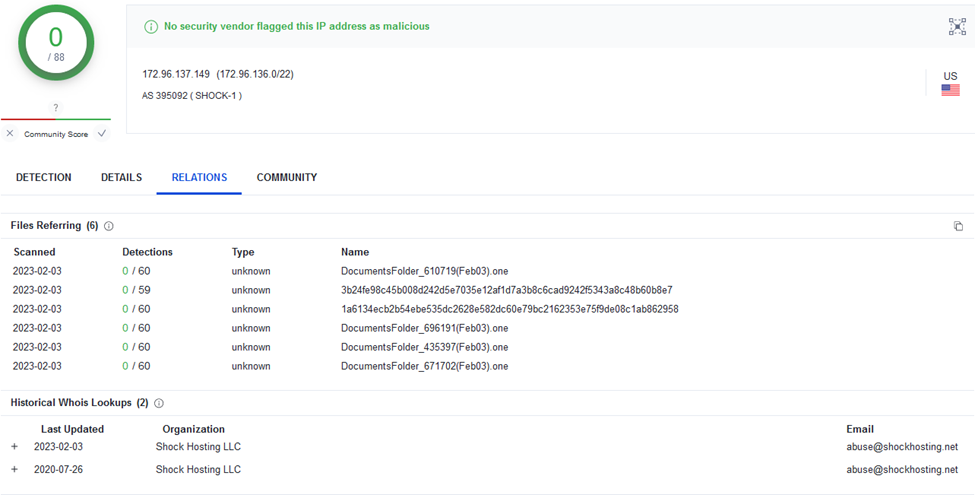The image size is (975, 495).
Task: Click the info icon beside Files Referring
Action: pos(109,226)
